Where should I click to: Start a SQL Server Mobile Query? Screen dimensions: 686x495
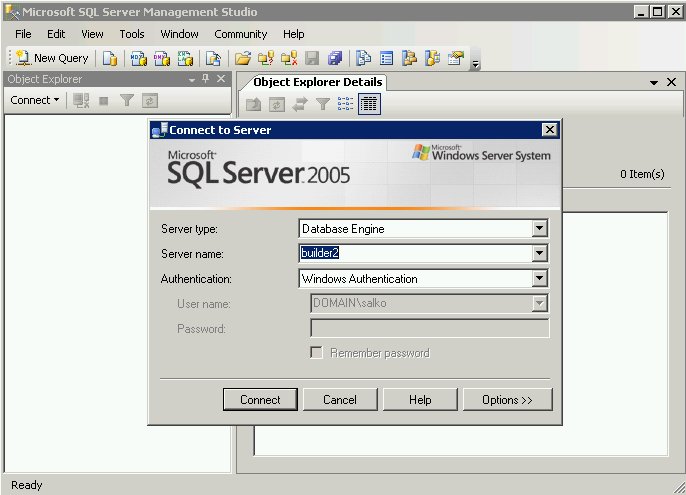tap(213, 58)
